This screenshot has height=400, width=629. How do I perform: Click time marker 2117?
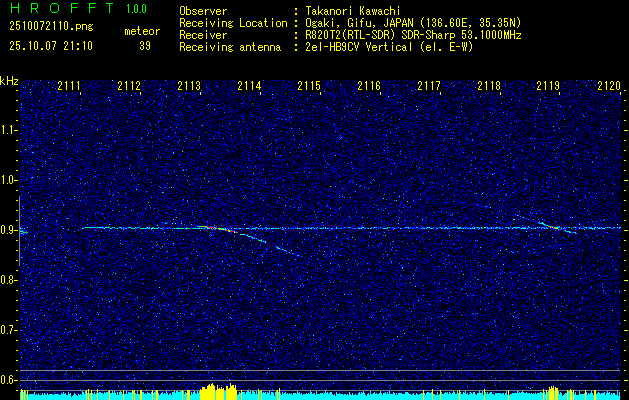429,86
